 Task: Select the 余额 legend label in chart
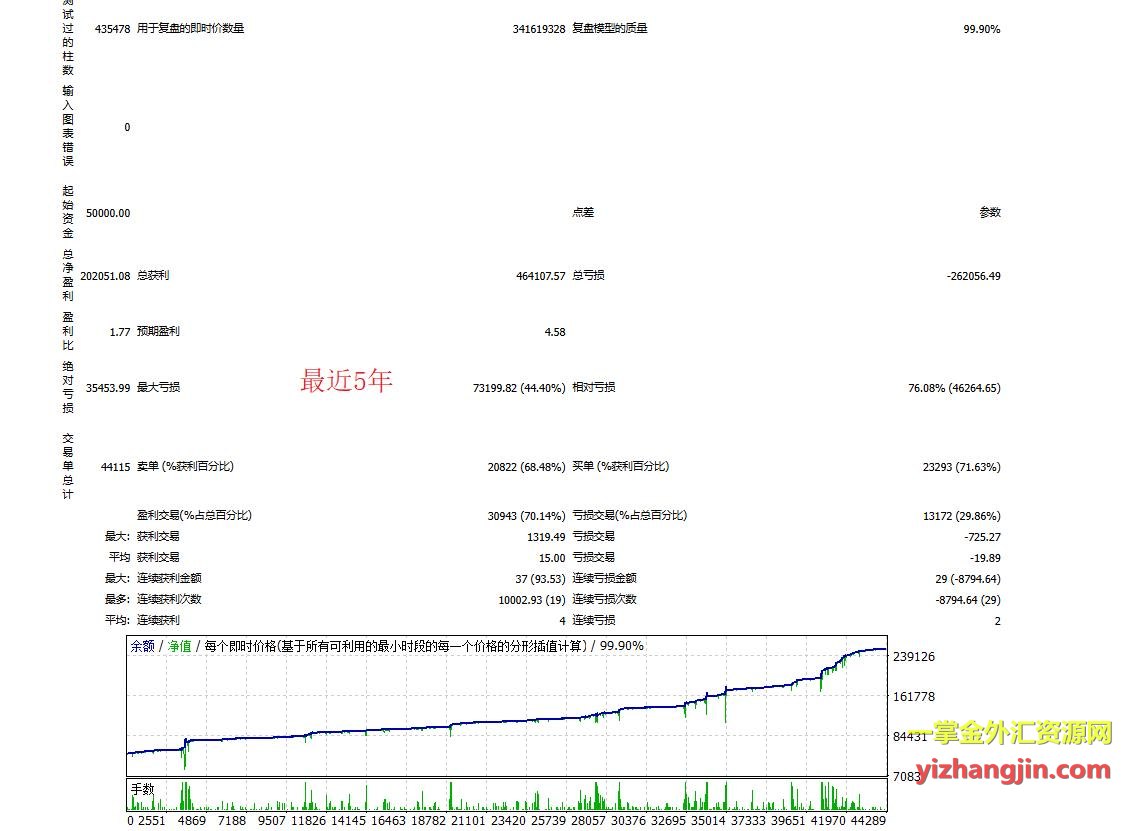(x=142, y=646)
